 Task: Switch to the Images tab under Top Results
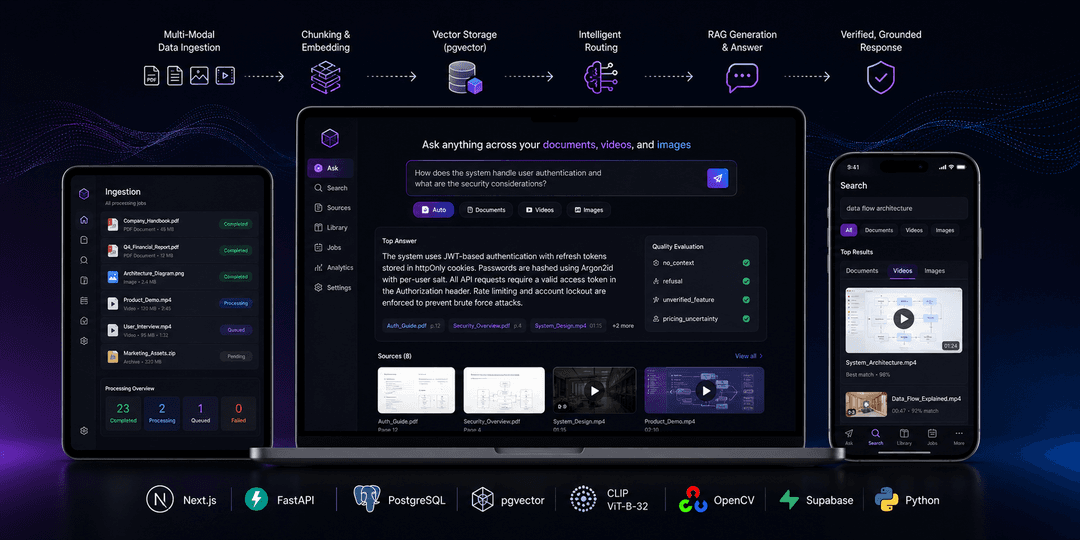(x=935, y=271)
